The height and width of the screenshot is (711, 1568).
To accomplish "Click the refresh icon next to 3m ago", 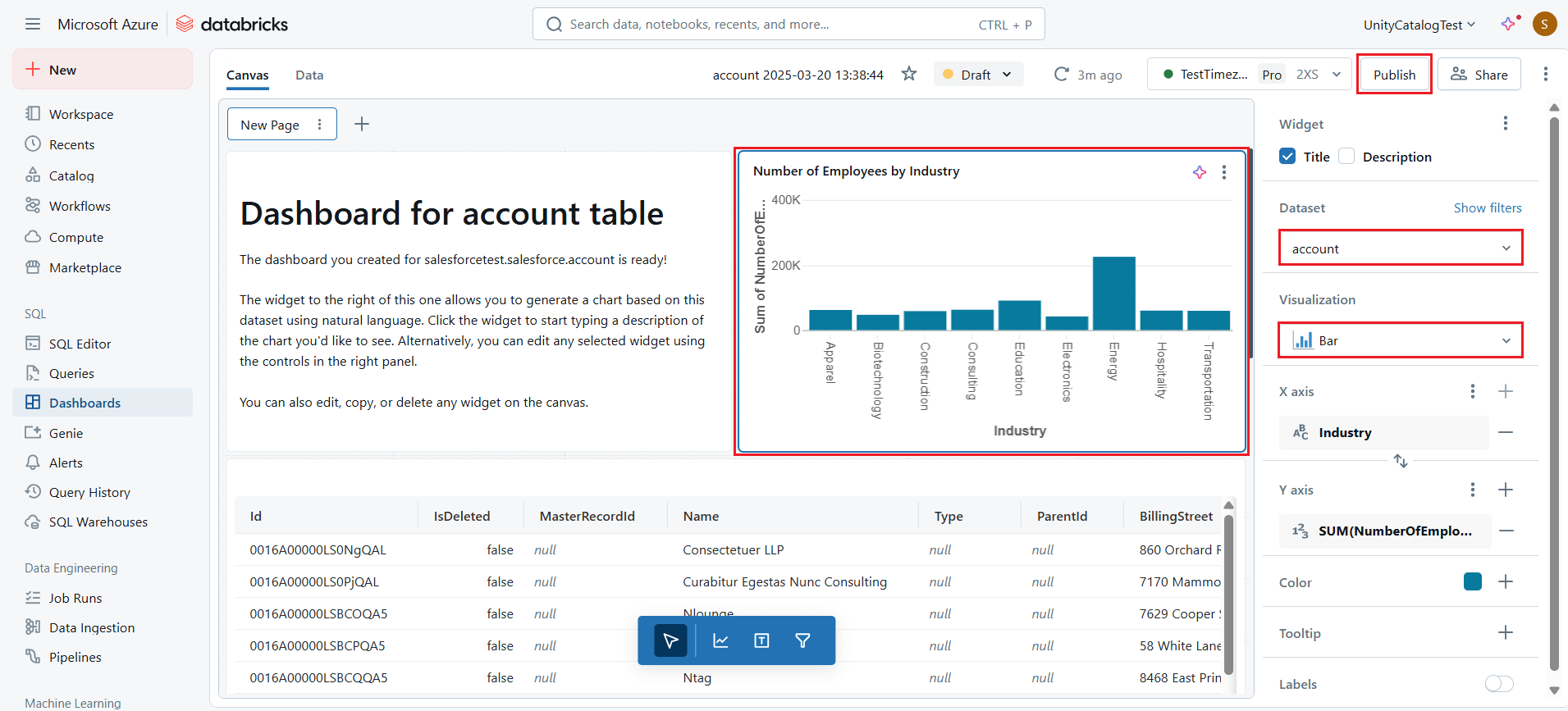I will click(1061, 74).
